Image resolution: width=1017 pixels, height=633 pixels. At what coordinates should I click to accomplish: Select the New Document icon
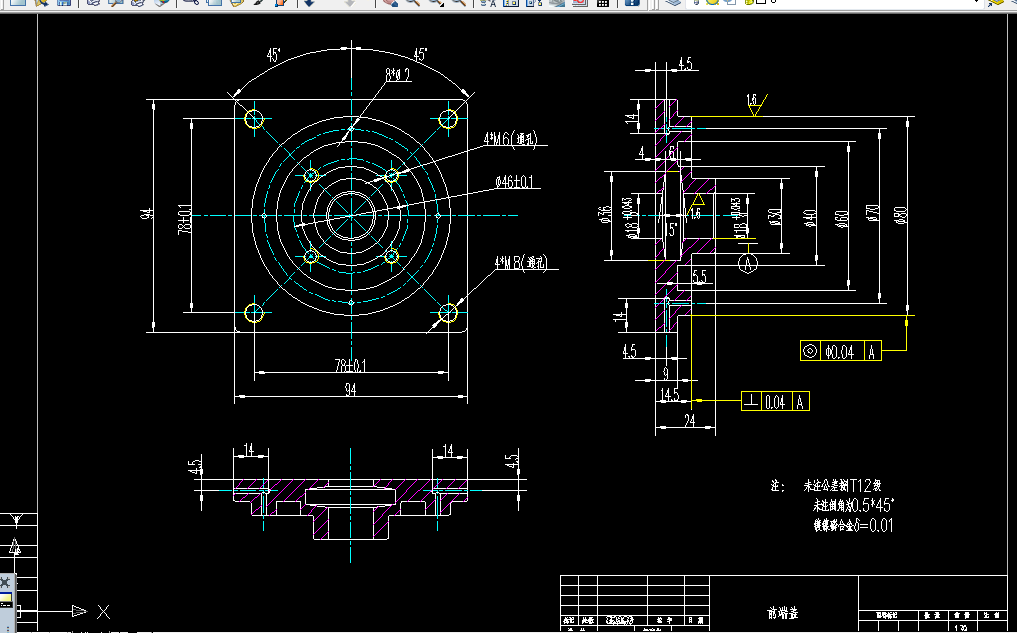[12, 5]
